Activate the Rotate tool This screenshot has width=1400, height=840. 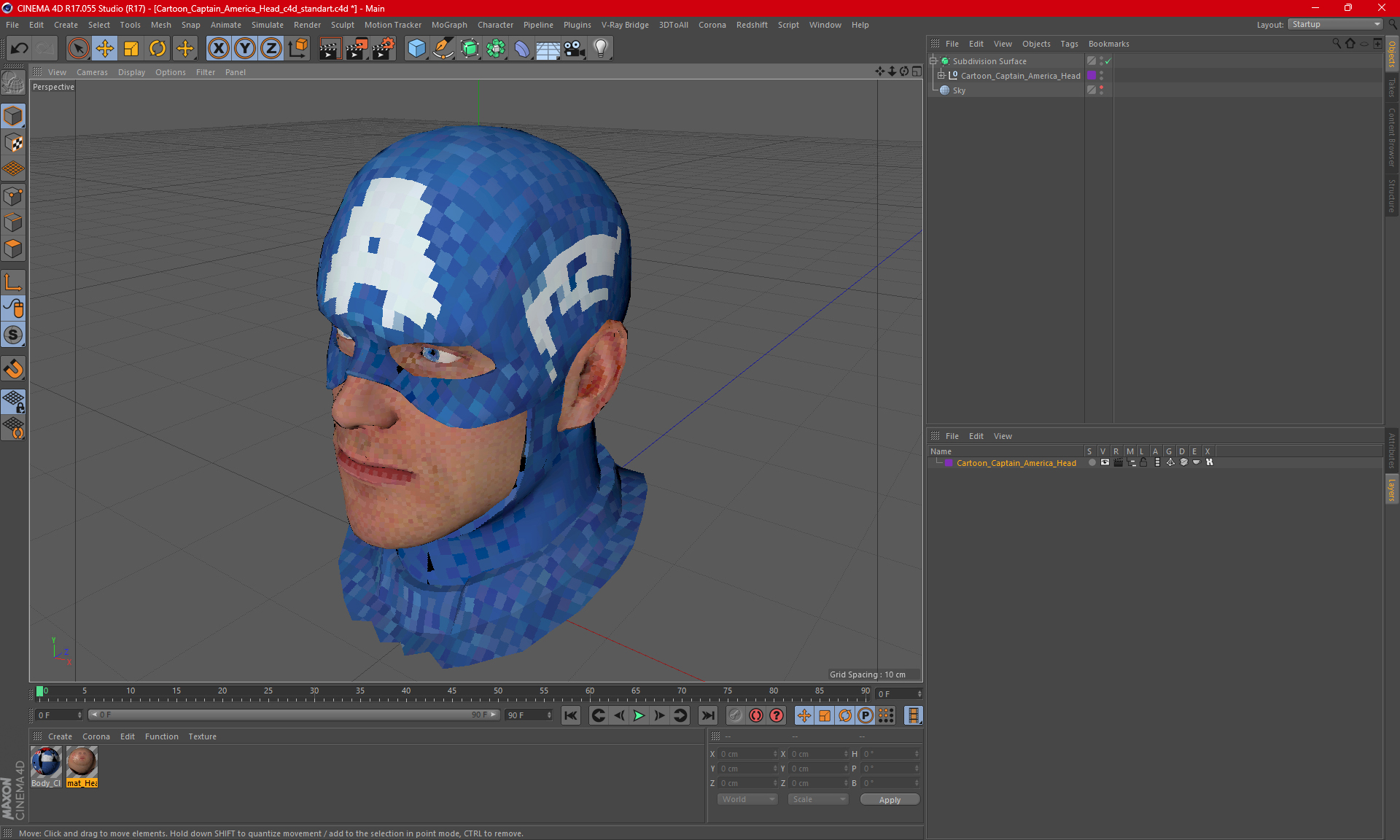click(x=157, y=49)
